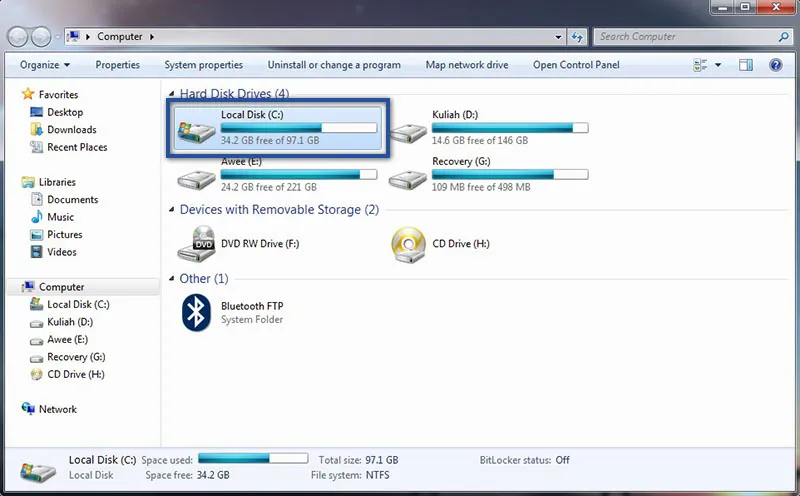Open the Organize dropdown menu
This screenshot has width=800, height=496.
[x=45, y=65]
